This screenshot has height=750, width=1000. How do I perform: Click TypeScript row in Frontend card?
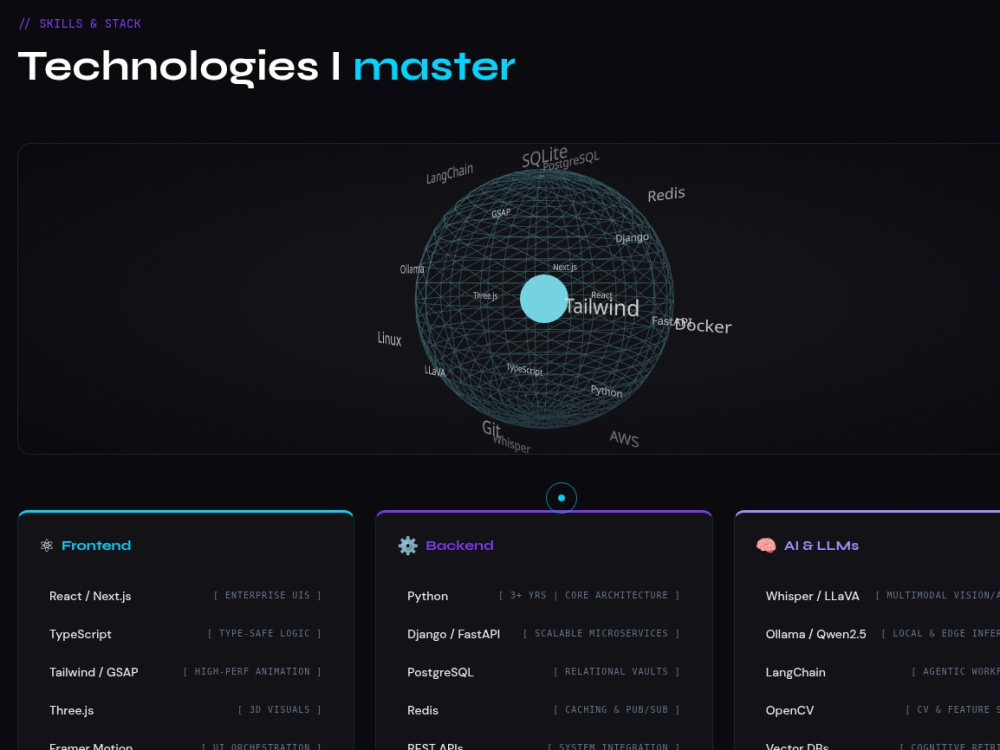coord(186,634)
